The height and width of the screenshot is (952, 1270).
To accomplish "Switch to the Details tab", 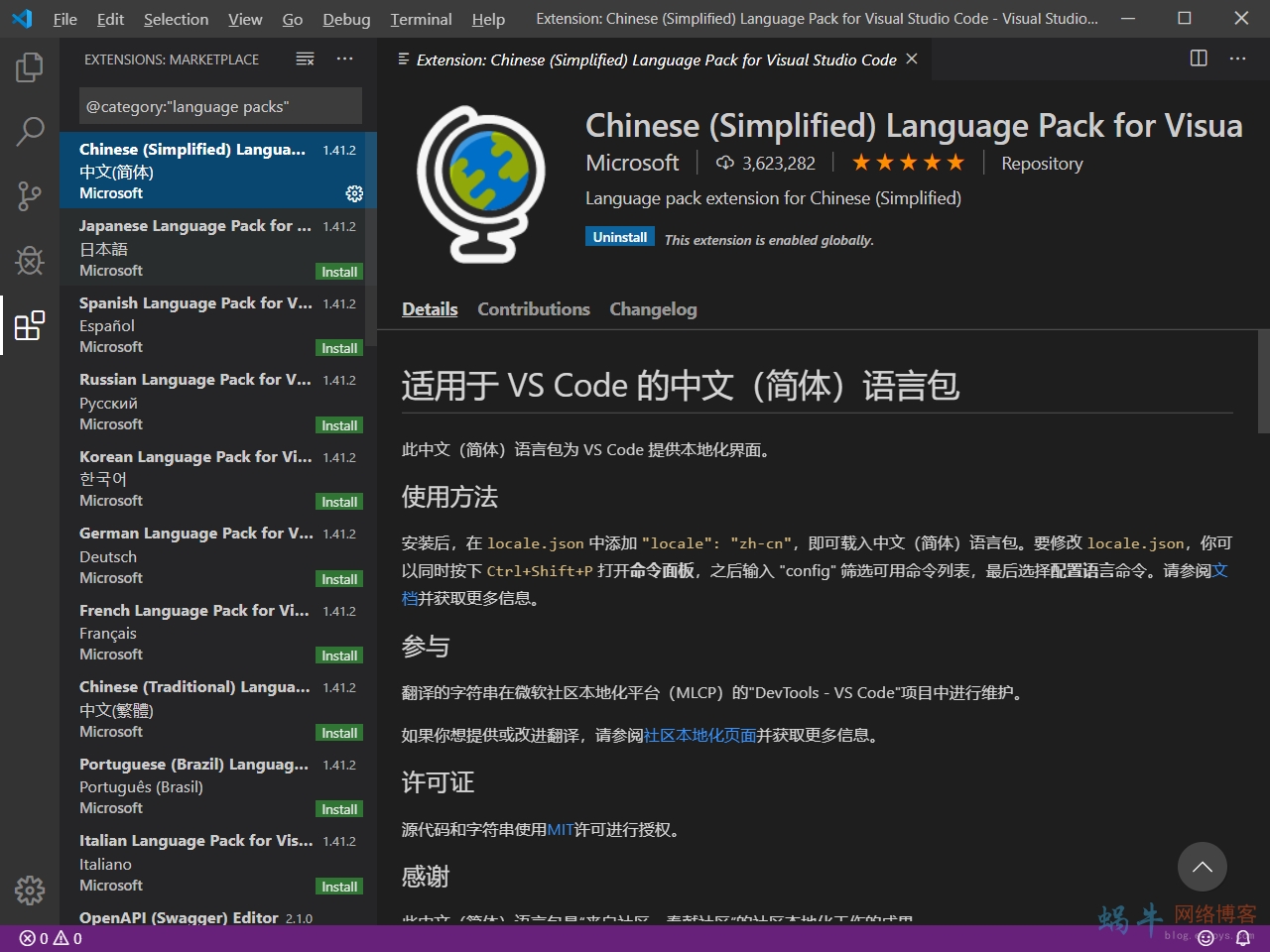I will tap(430, 309).
